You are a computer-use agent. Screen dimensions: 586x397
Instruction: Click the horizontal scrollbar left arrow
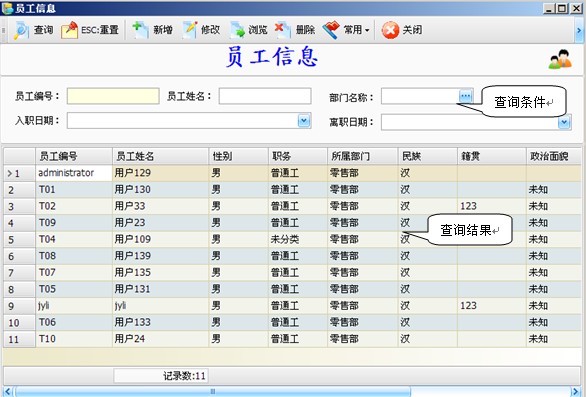[x=7, y=391]
